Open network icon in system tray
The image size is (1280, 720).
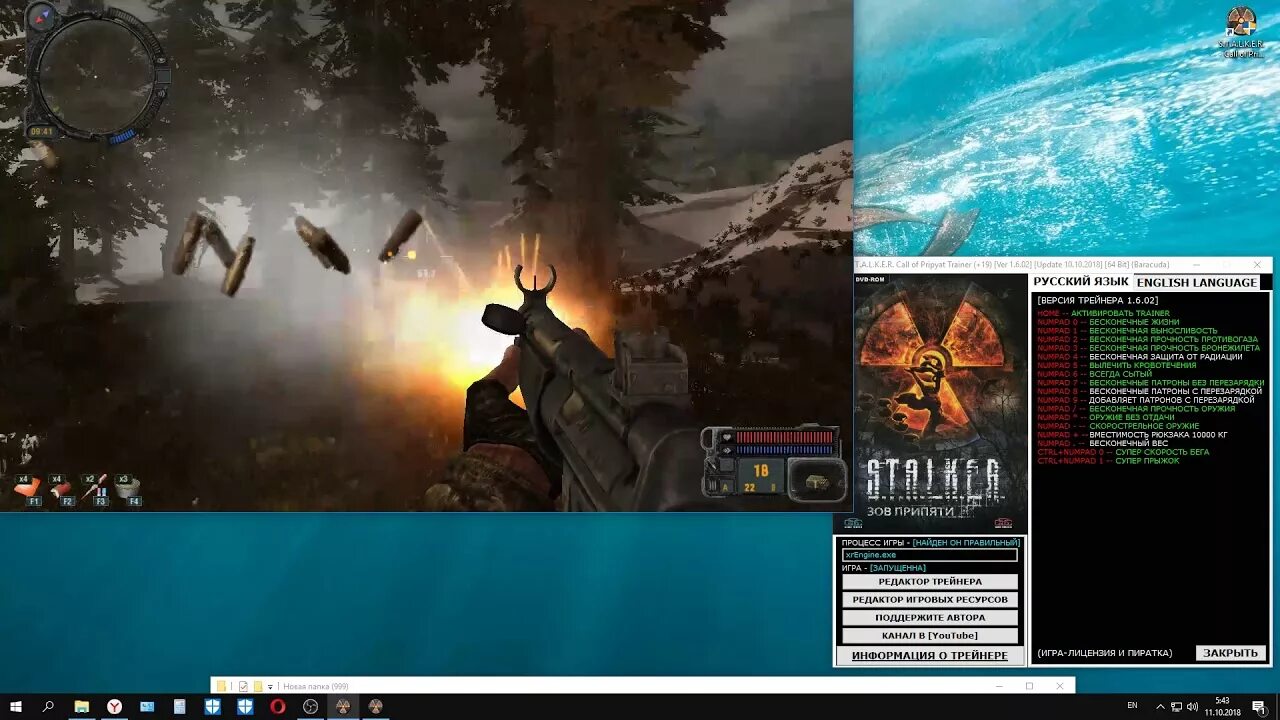click(1176, 706)
